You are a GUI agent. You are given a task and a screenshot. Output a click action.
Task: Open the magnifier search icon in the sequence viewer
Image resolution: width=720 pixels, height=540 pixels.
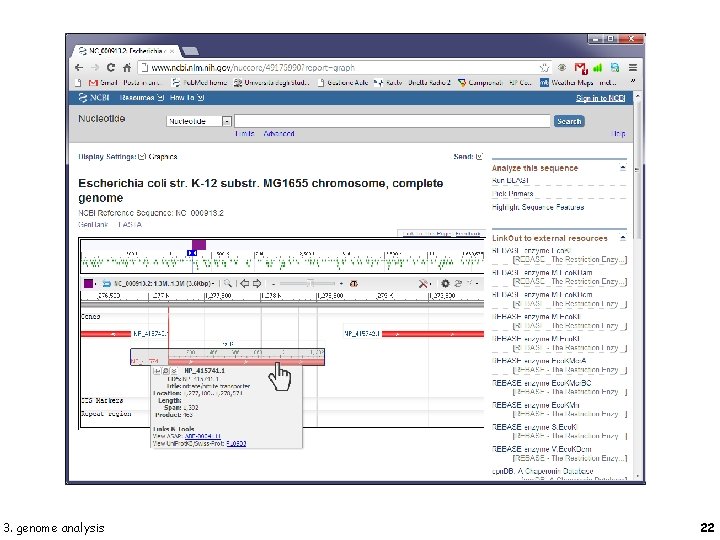[x=227, y=283]
